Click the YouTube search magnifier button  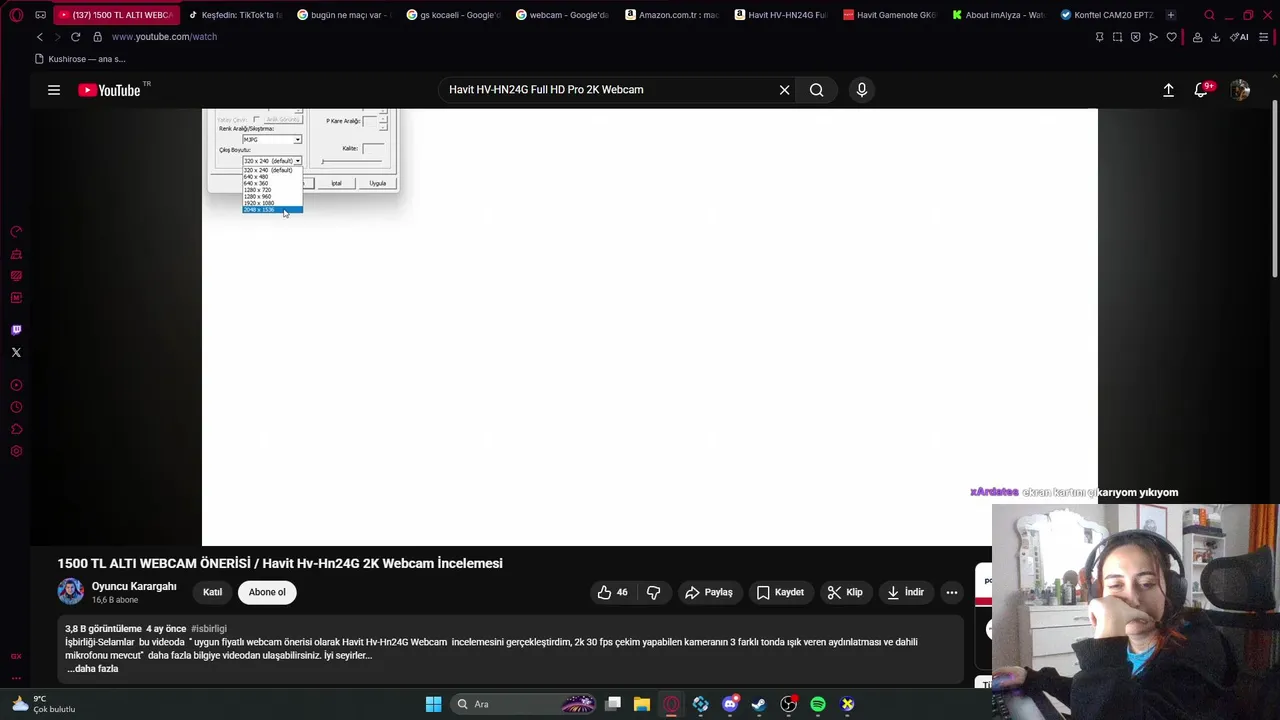click(817, 90)
